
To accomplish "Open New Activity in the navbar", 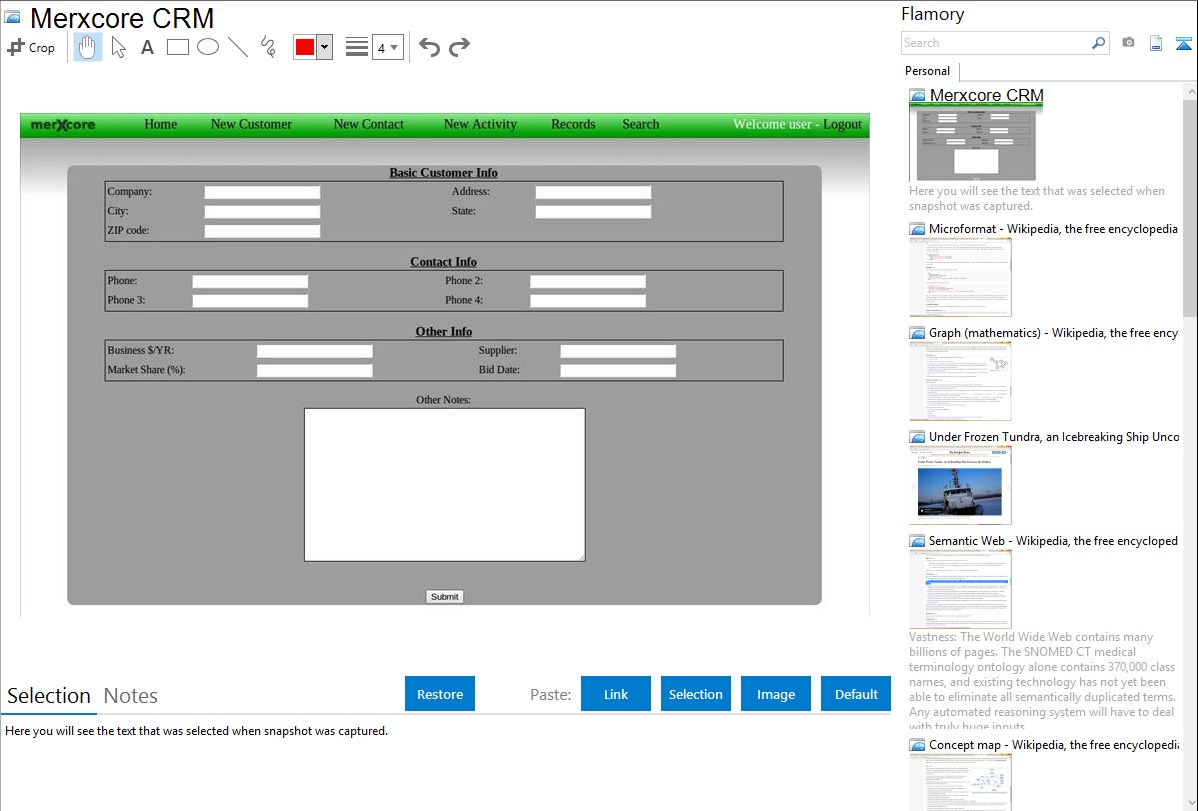I will coord(481,125).
